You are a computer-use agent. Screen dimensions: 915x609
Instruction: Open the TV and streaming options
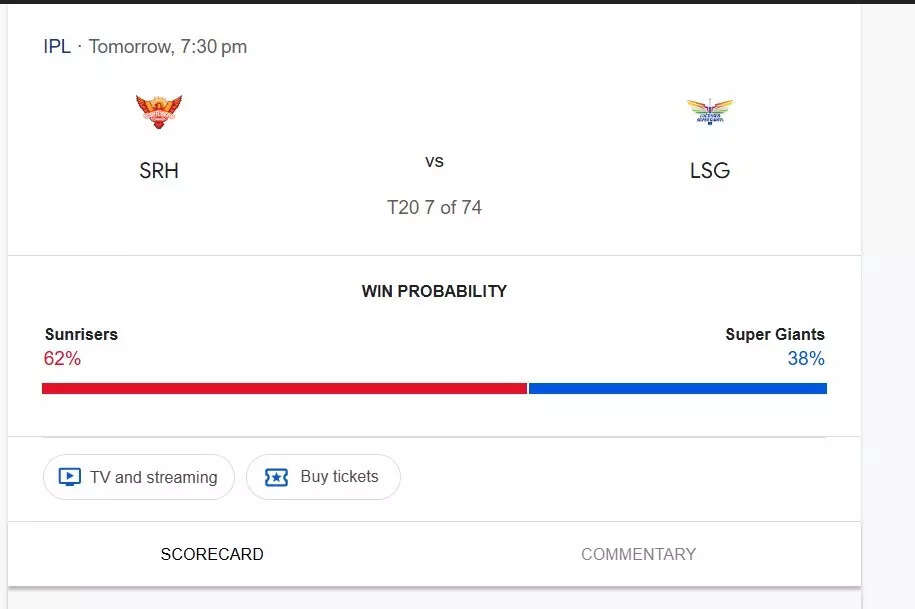pos(139,477)
